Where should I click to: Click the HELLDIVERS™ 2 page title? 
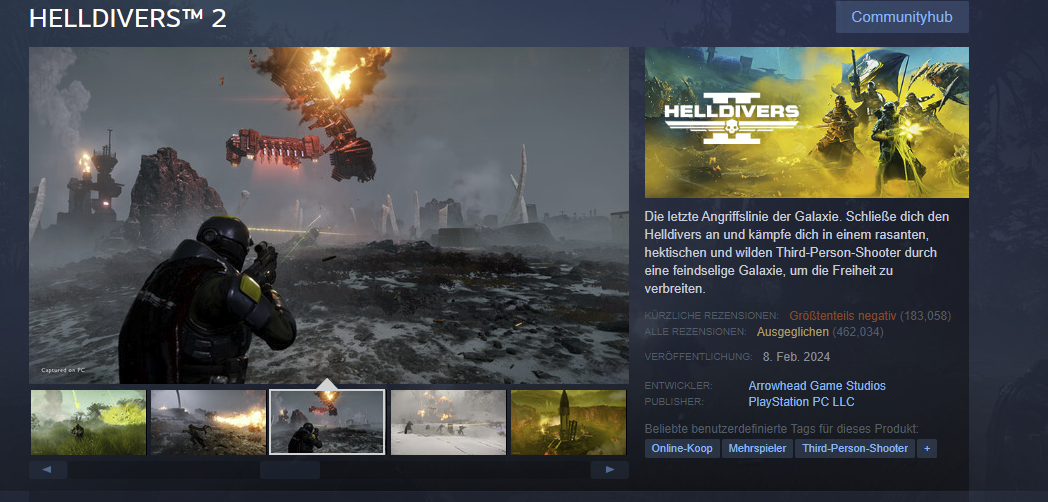coord(128,18)
